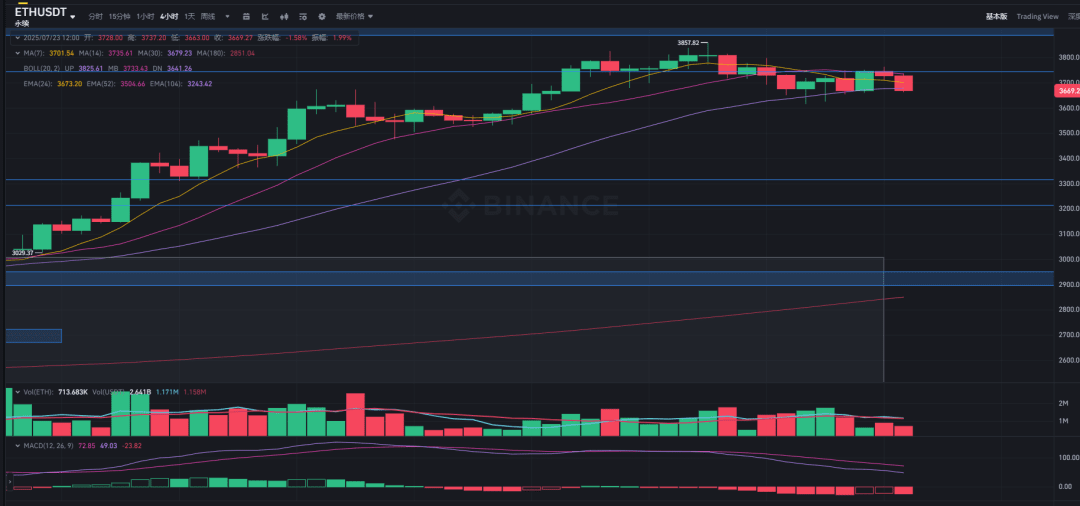Click the 3000.00 label on the price axis
This screenshot has width=1080, height=506.
point(1067,260)
